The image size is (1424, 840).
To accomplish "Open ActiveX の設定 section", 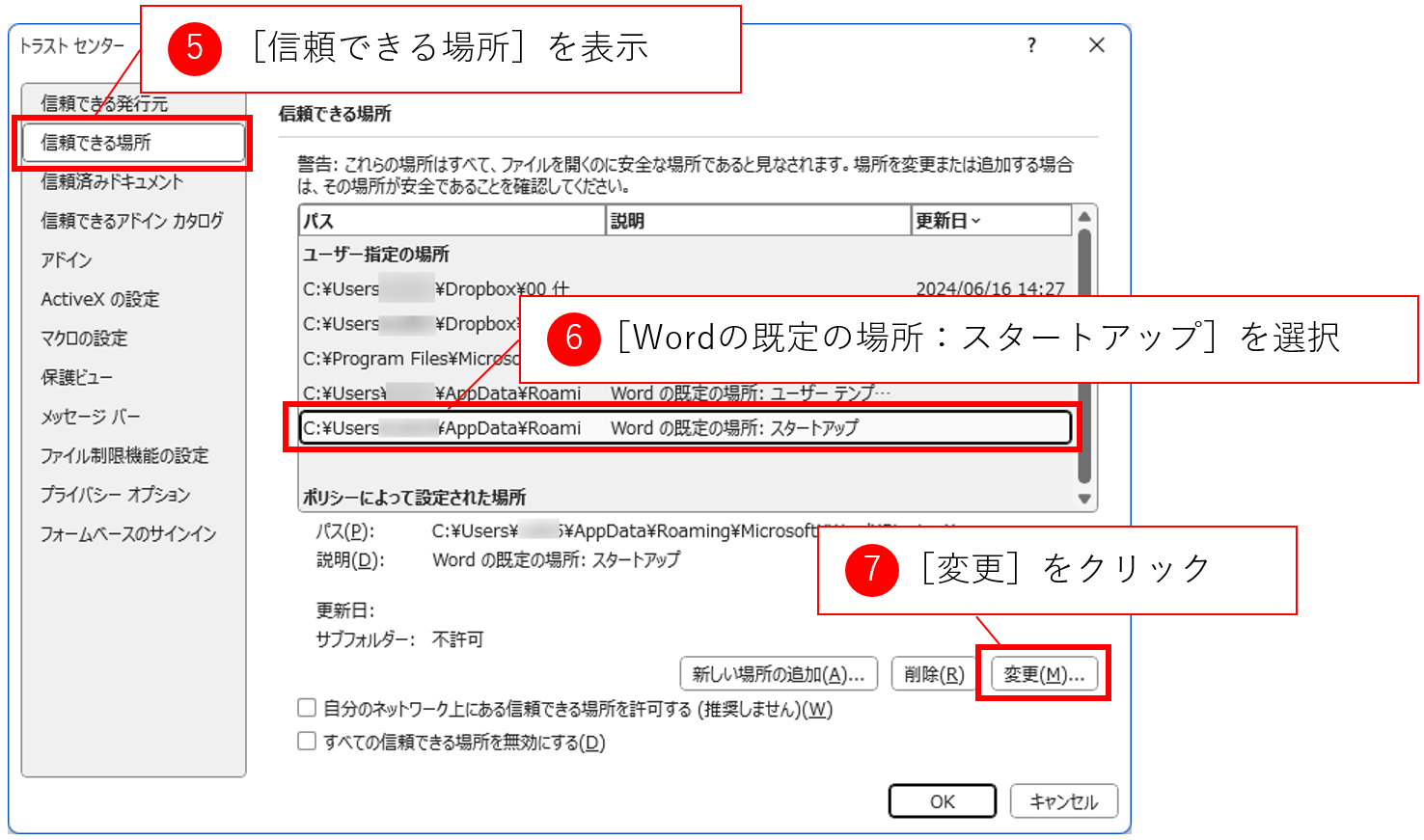I will 99,299.
